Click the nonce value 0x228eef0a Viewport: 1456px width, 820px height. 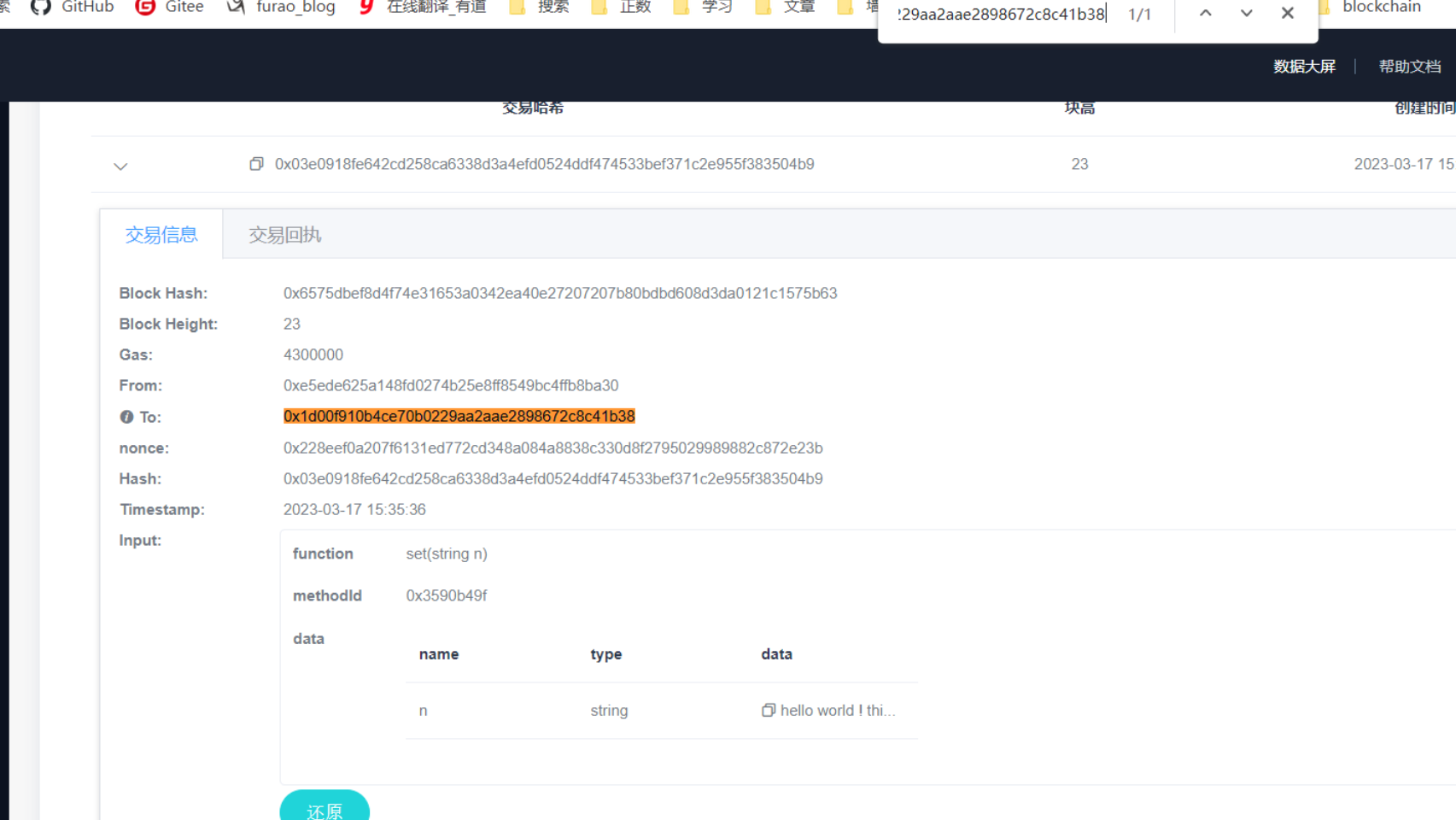[x=553, y=448]
